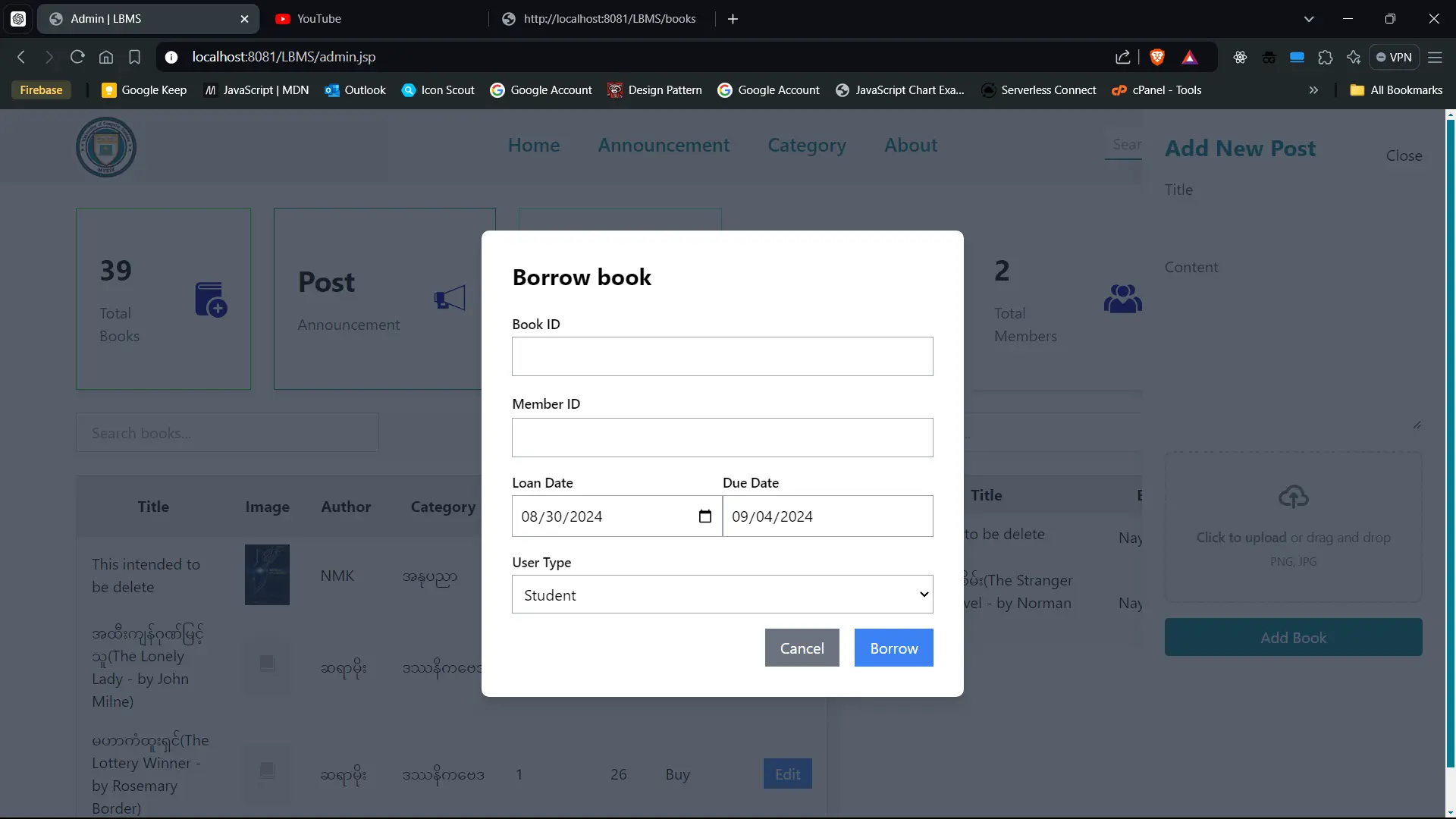The height and width of the screenshot is (819, 1456).
Task: Open the Firebase bookmark
Action: (41, 89)
